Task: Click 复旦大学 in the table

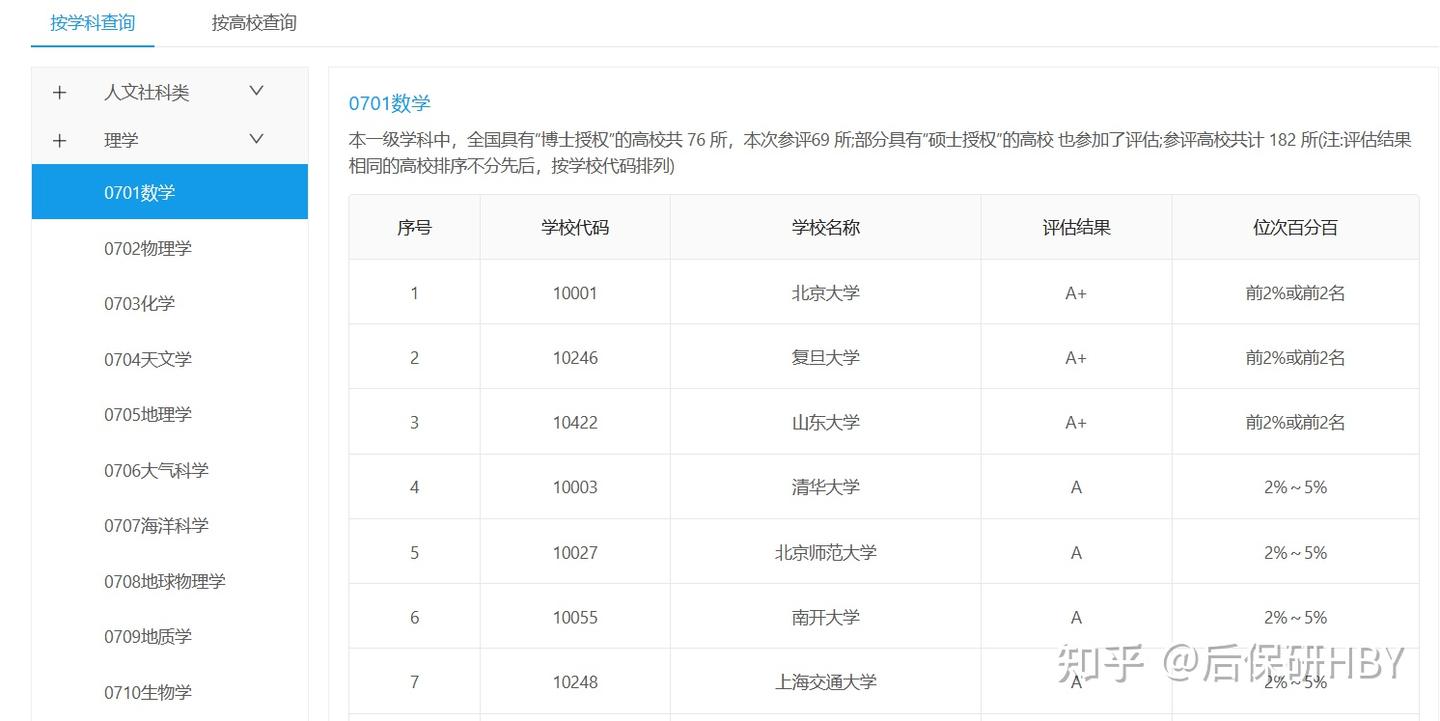Action: tap(825, 357)
